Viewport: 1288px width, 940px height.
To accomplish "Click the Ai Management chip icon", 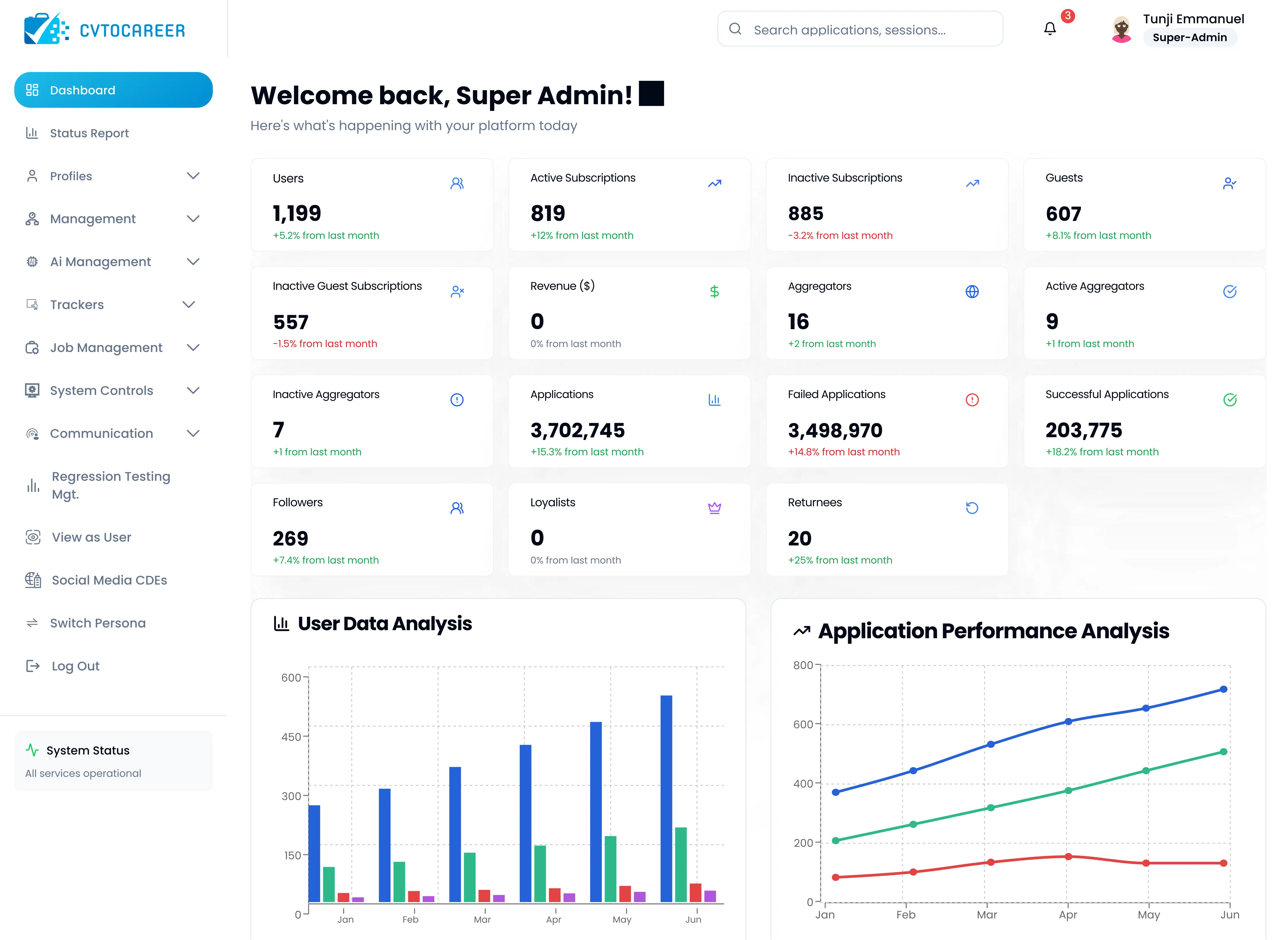I will click(x=32, y=262).
